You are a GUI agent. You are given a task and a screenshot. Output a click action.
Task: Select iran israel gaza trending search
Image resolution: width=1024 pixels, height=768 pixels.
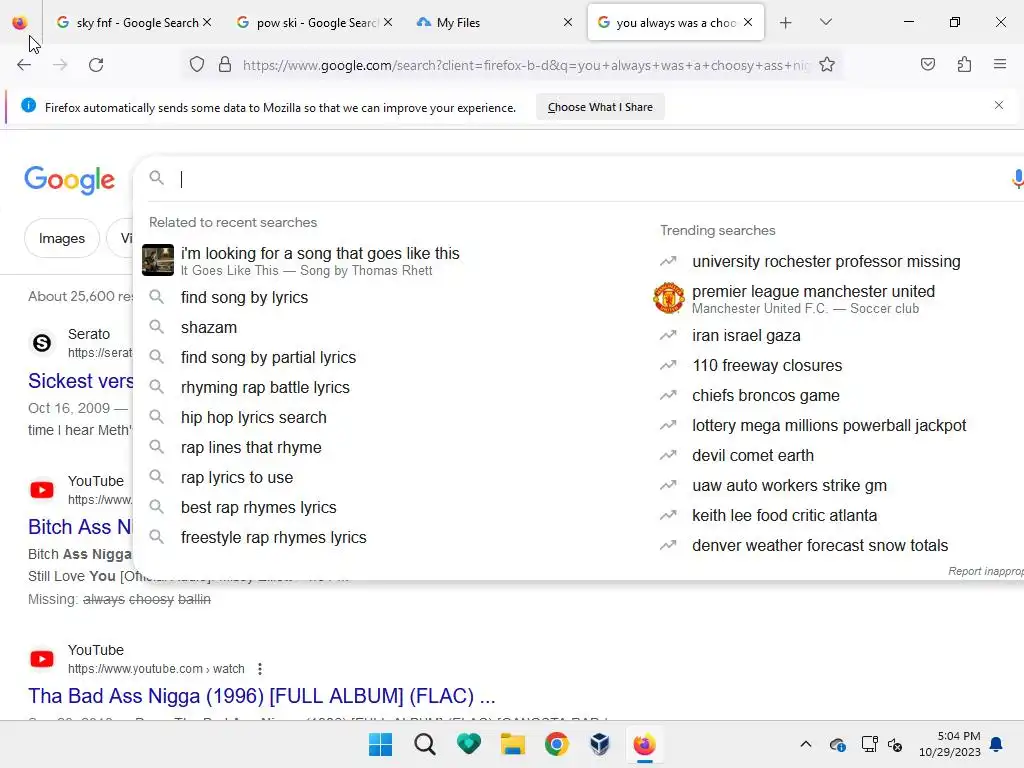pyautogui.click(x=746, y=336)
